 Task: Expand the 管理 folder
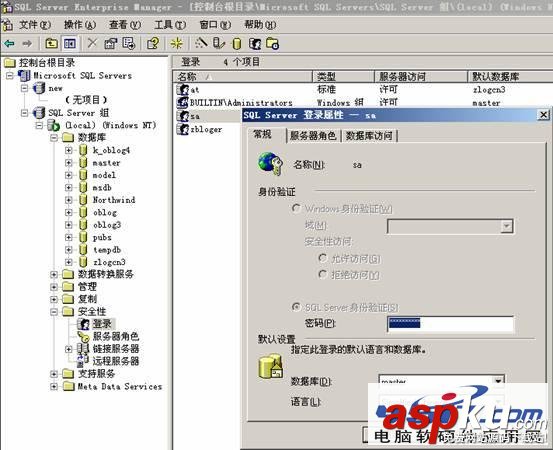[x=54, y=286]
